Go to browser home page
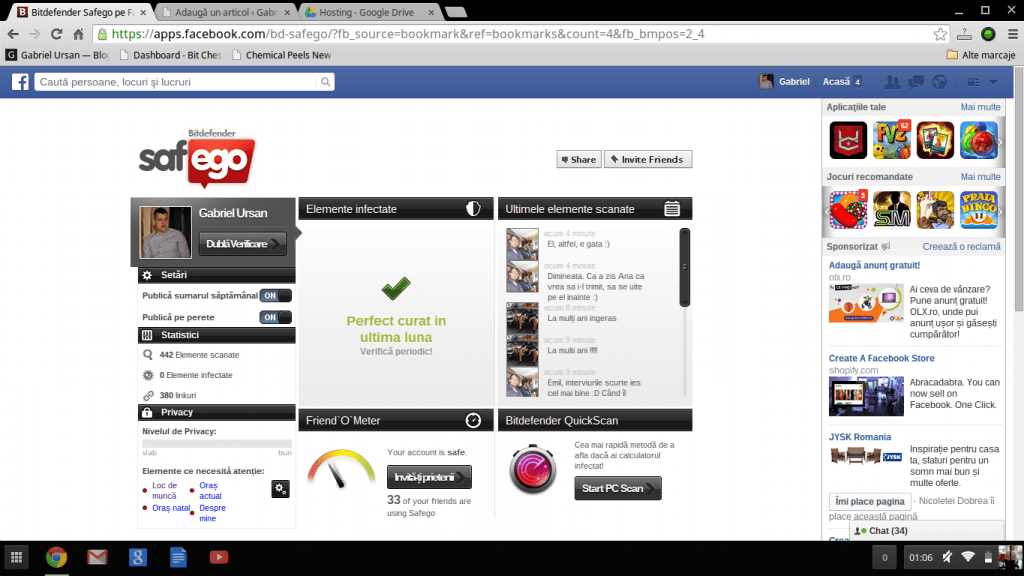 [78, 34]
